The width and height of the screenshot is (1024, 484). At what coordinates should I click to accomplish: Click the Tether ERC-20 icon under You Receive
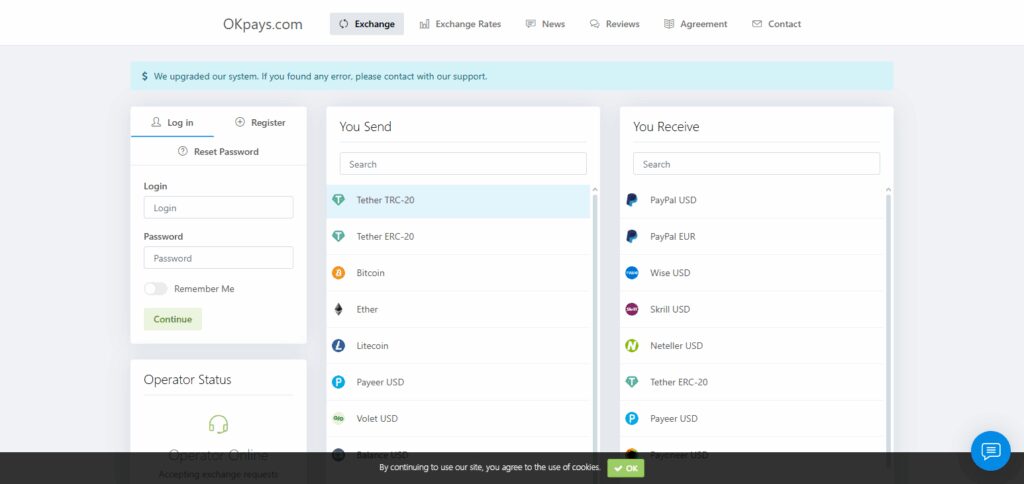[632, 382]
